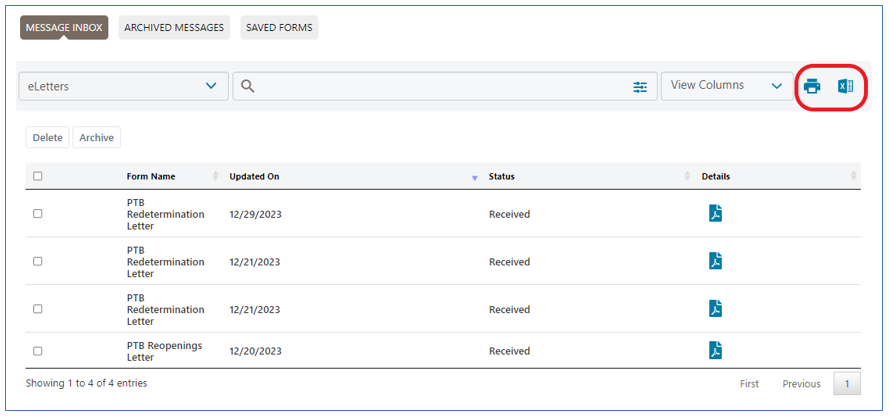Go to pagination page 1
Viewport: 890px width, 417px height.
[846, 384]
